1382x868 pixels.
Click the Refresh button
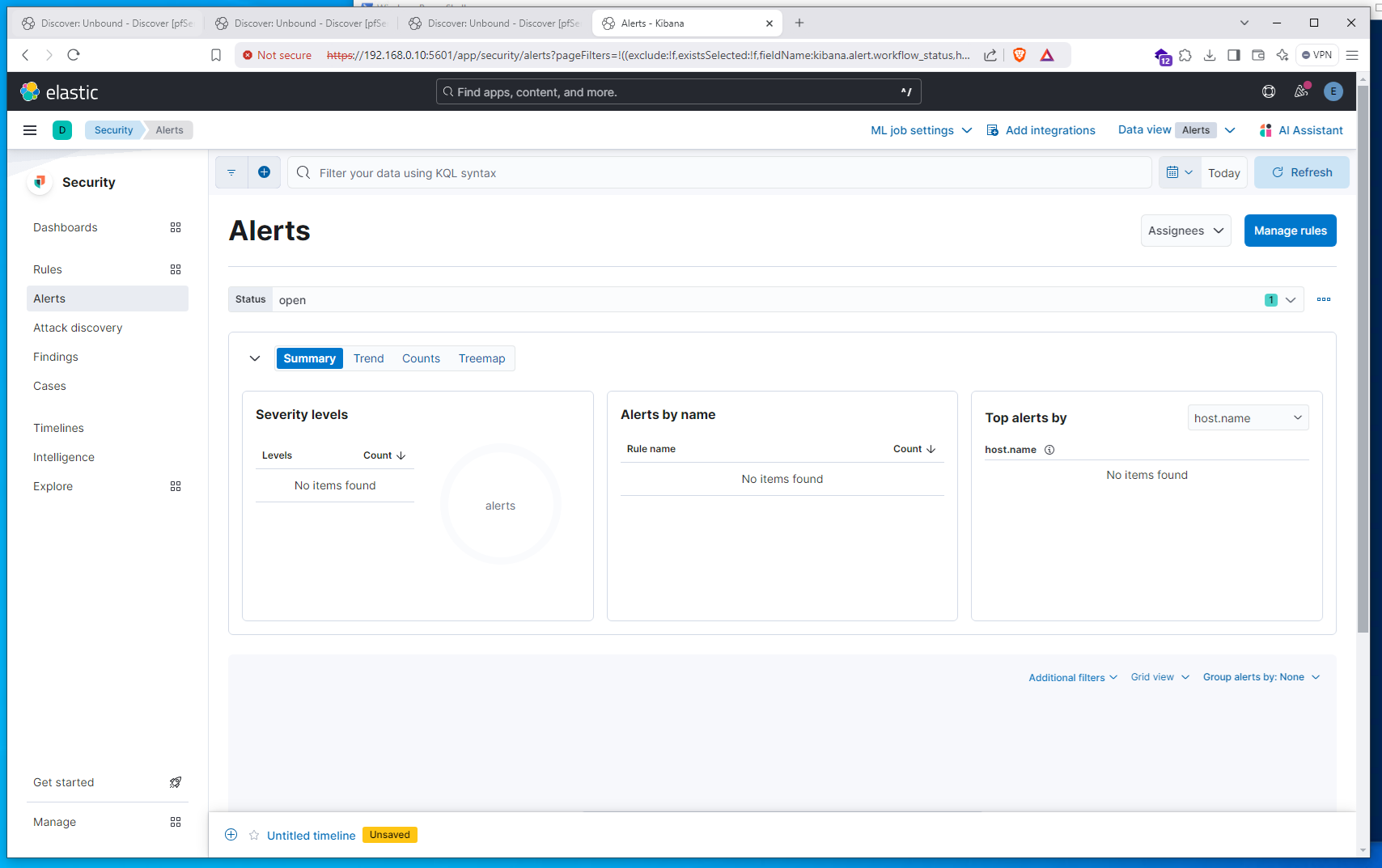click(x=1302, y=172)
